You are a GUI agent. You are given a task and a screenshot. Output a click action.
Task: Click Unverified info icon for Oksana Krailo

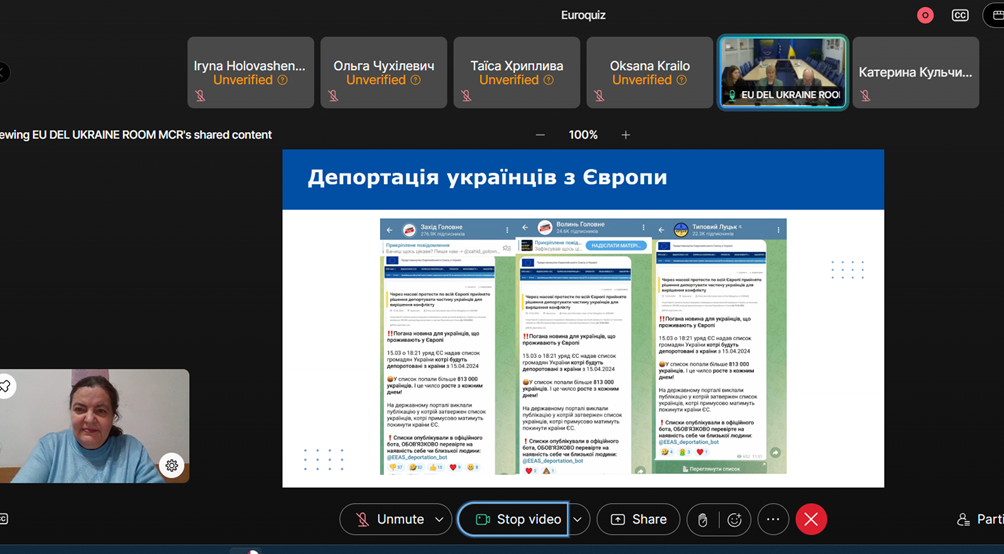point(682,80)
